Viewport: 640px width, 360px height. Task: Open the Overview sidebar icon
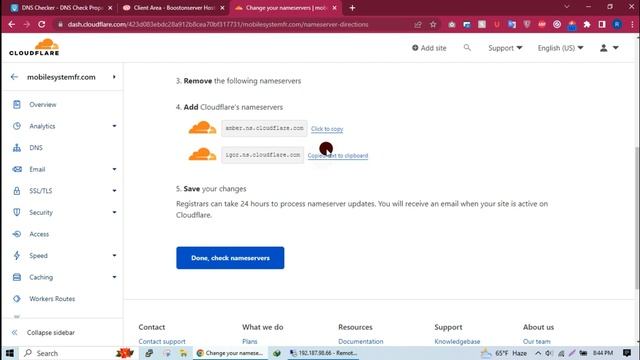(17, 104)
